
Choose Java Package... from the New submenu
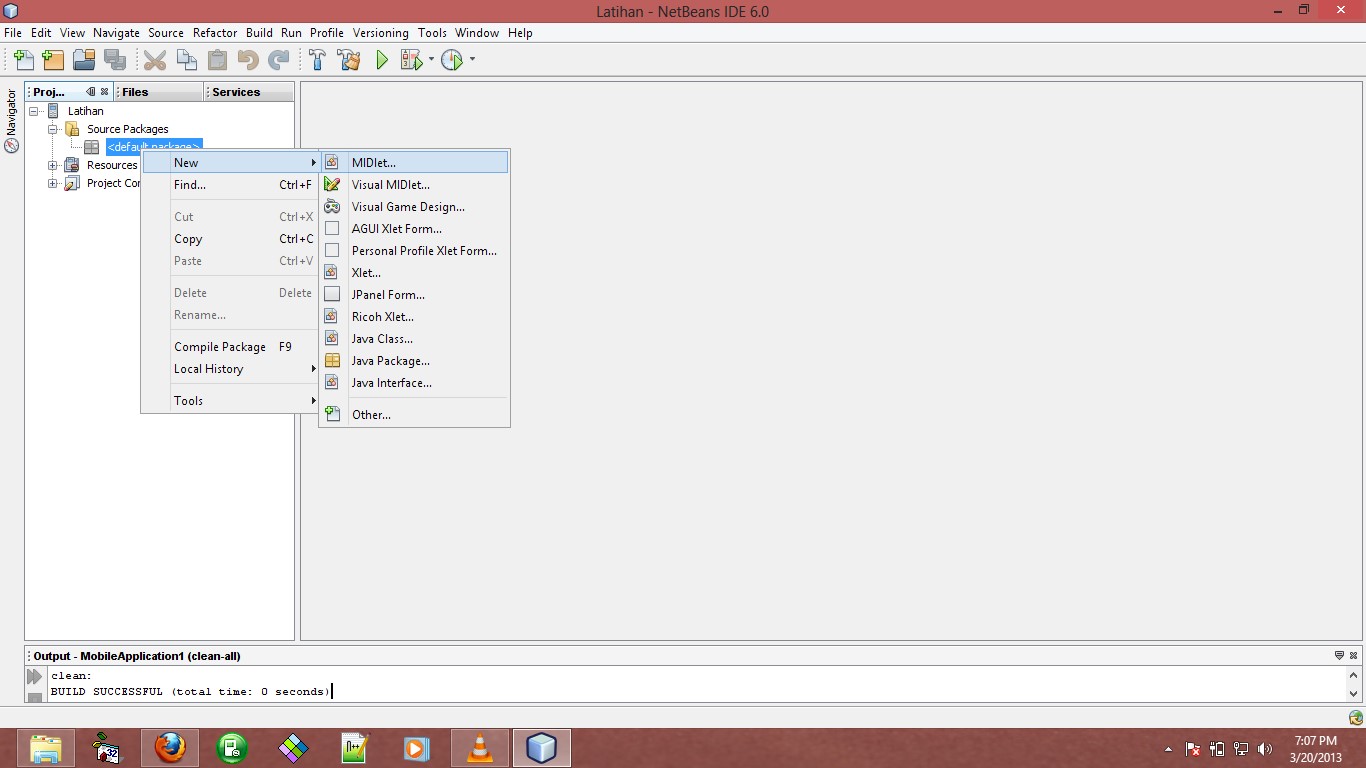(x=414, y=361)
